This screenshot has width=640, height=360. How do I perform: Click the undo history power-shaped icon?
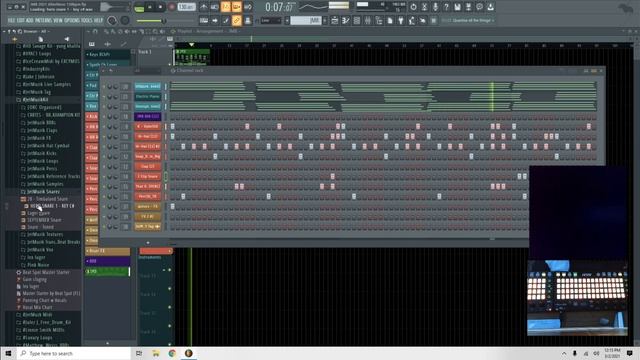413,7
